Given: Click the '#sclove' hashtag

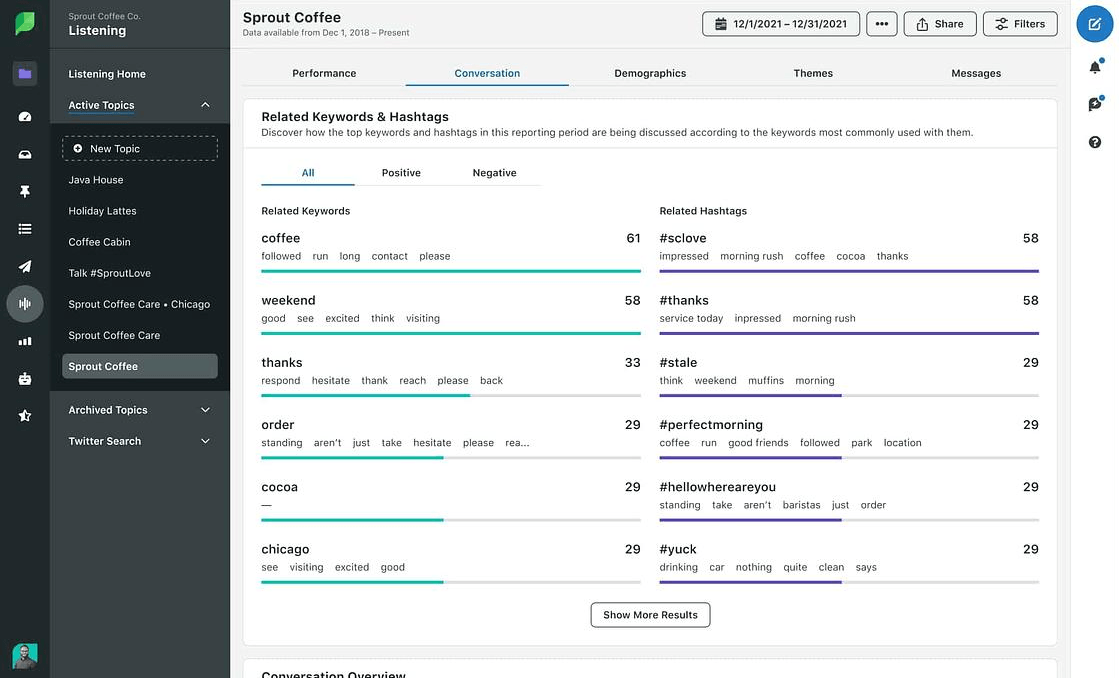Looking at the screenshot, I should pyautogui.click(x=683, y=238).
